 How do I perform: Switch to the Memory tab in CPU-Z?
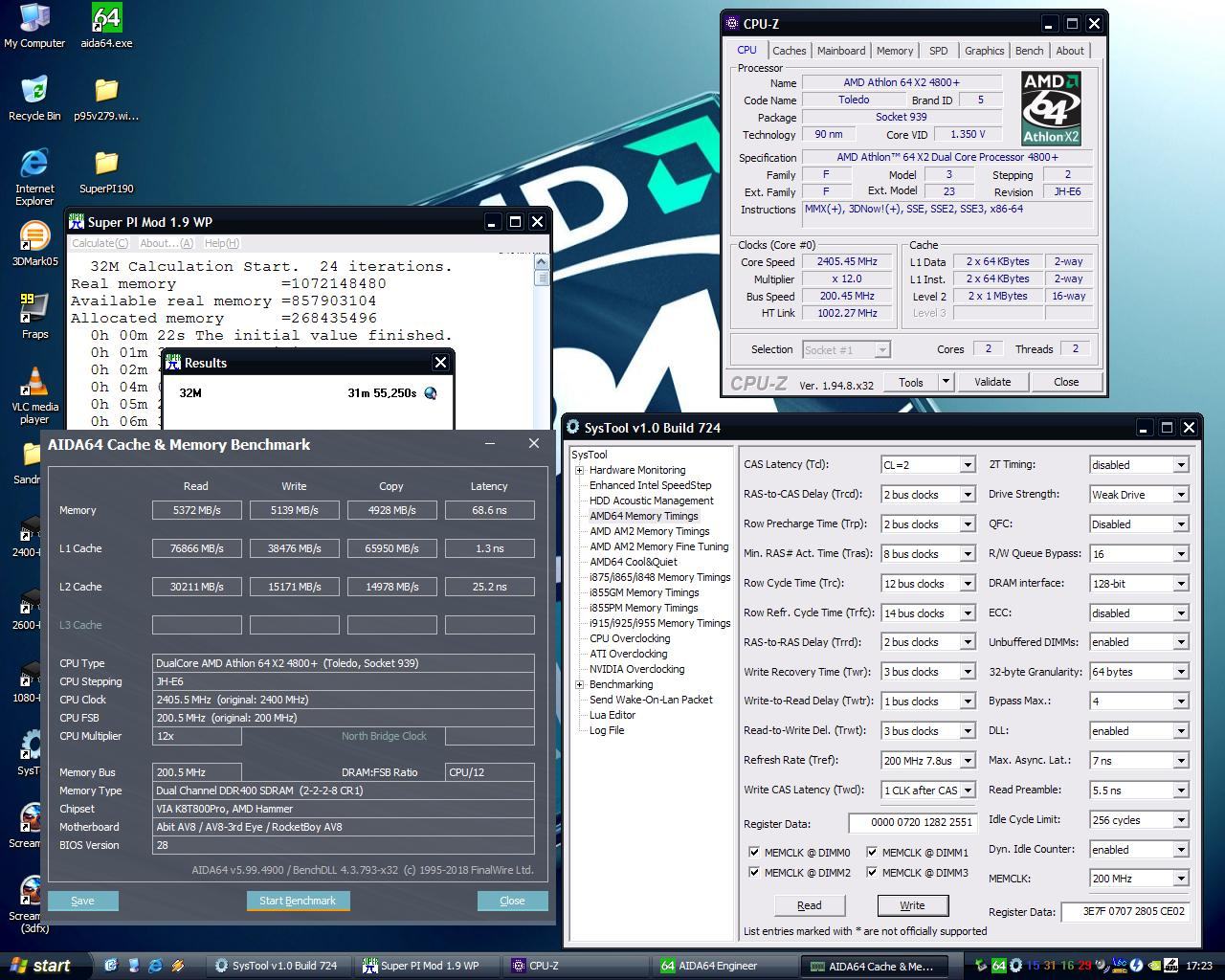[895, 51]
